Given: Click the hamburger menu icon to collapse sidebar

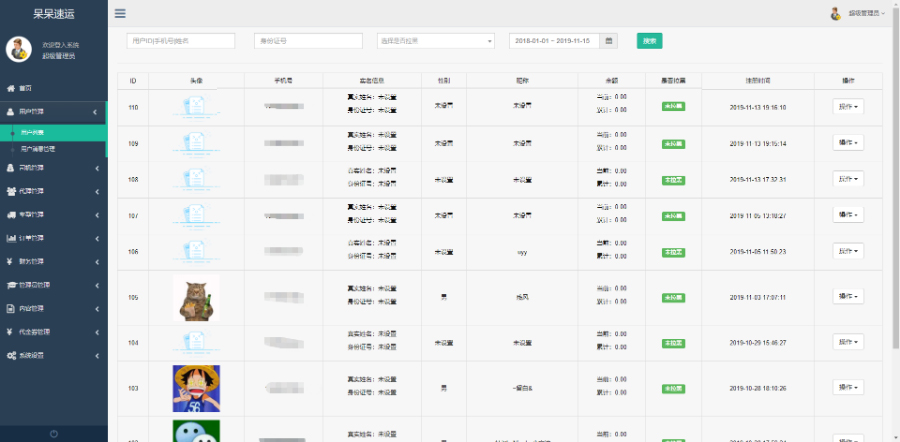Looking at the screenshot, I should [120, 14].
